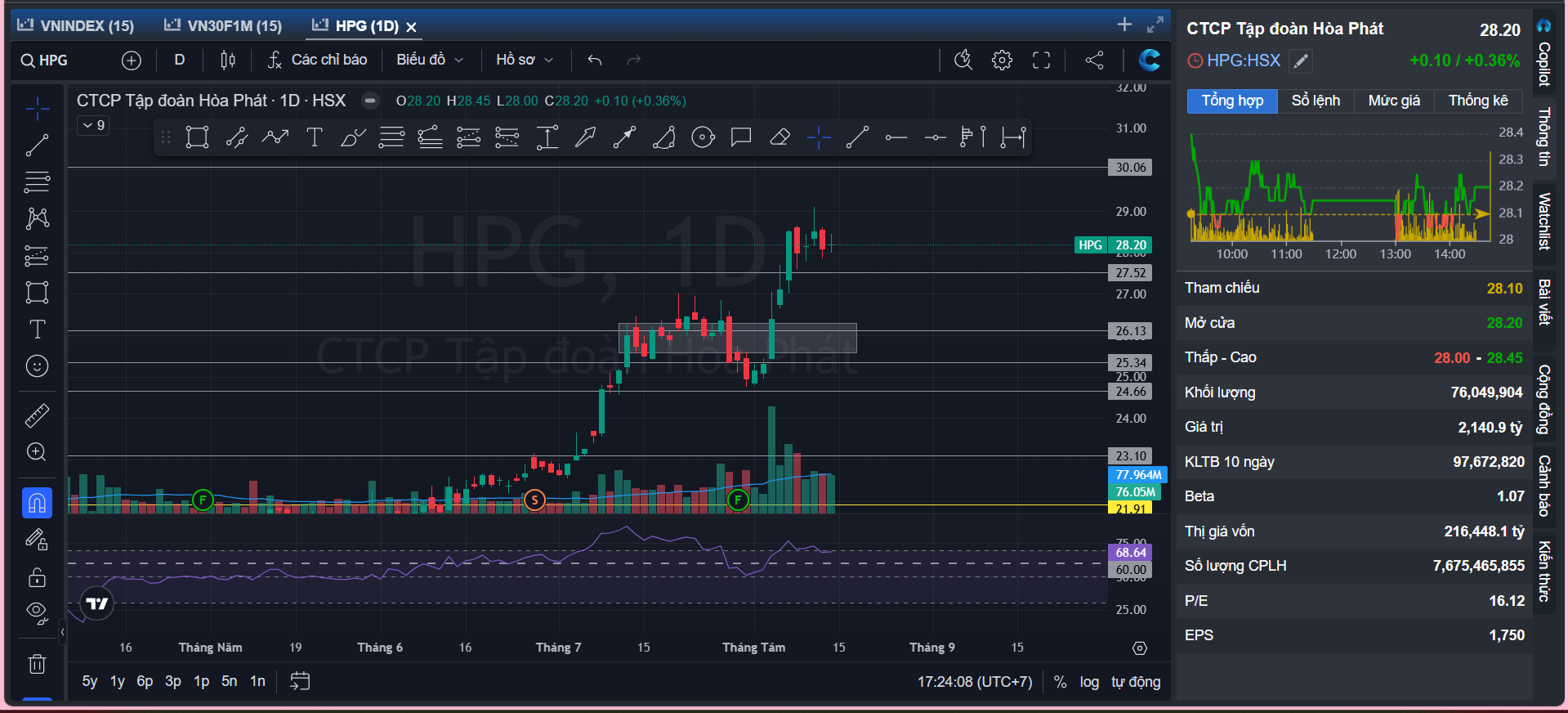This screenshot has width=1568, height=713.
Task: Open chart settings gear
Action: pos(1002,60)
